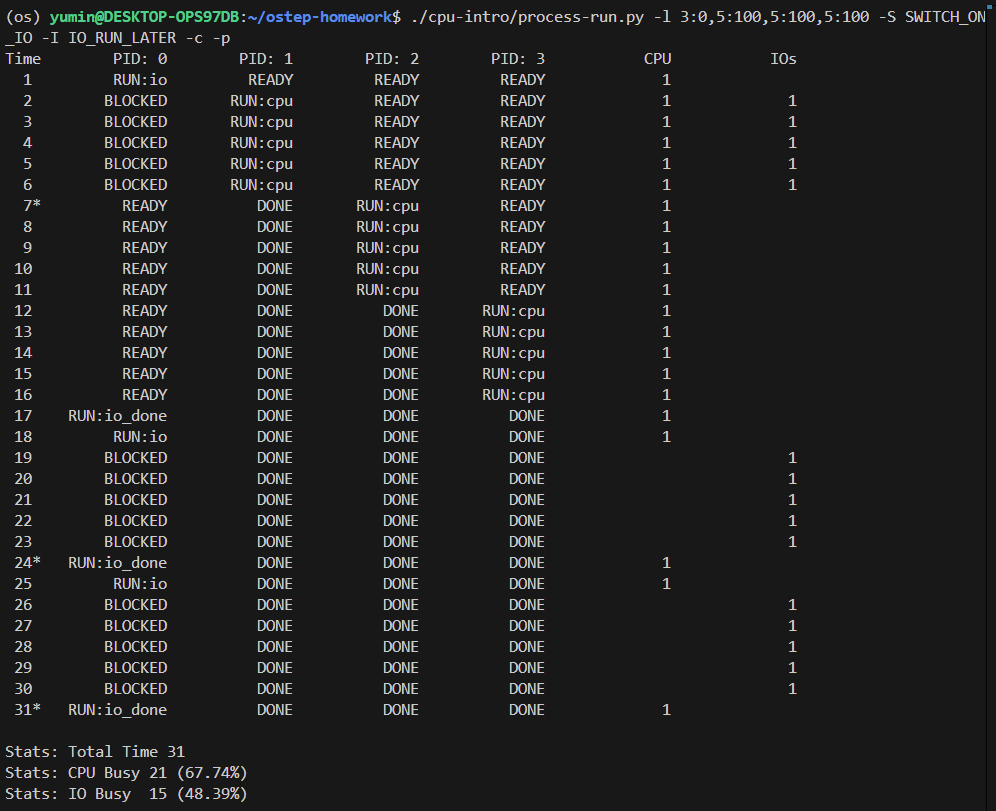Viewport: 996px width, 811px height.
Task: Click the CPU column header
Action: 657,59
